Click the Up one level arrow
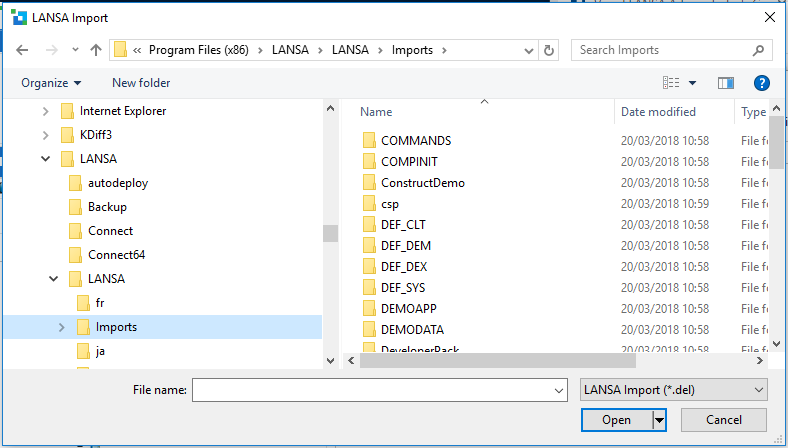Screen dimensions: 788x448 pyautogui.click(x=96, y=50)
